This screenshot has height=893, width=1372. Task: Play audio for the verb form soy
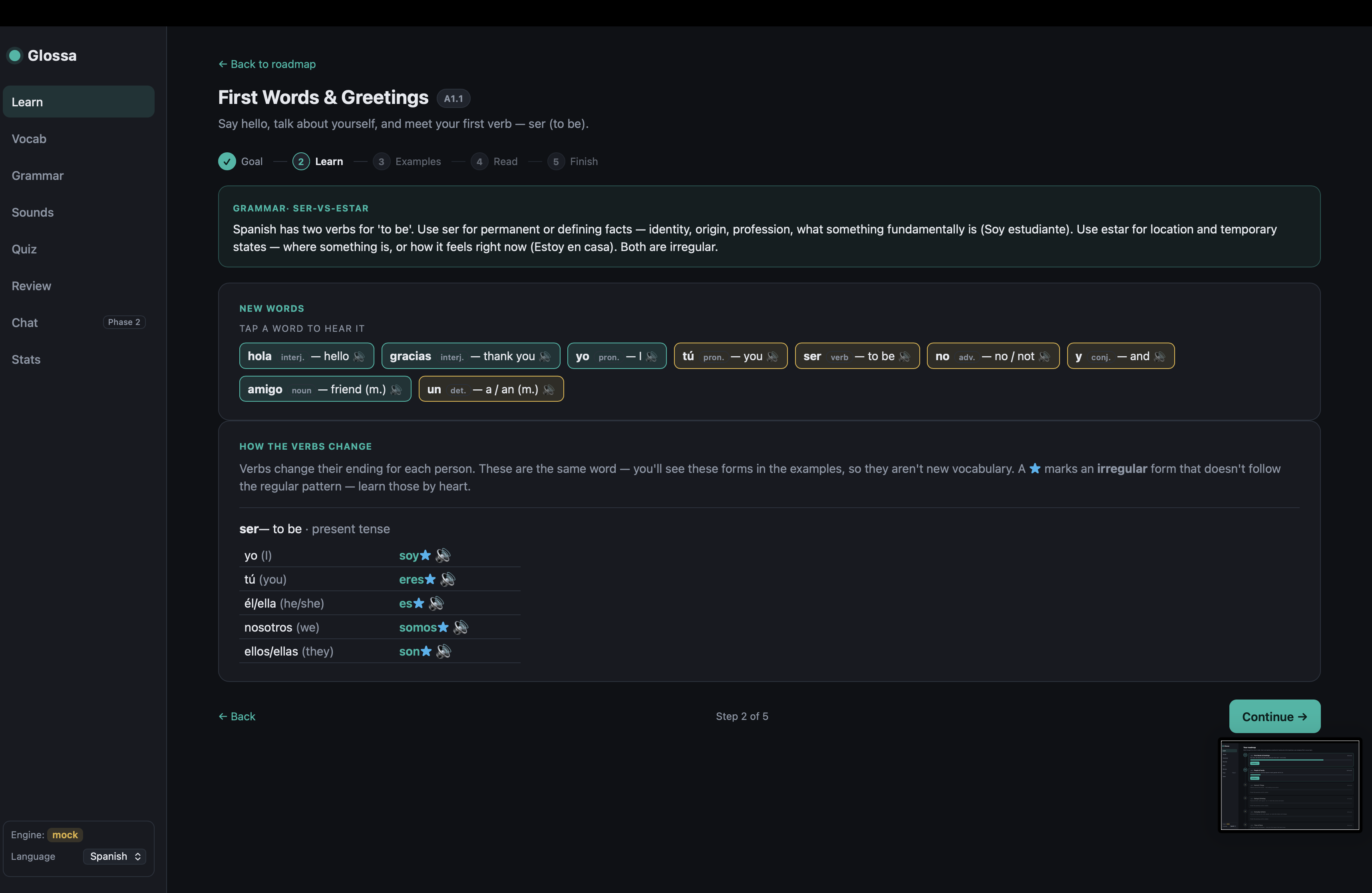point(443,555)
